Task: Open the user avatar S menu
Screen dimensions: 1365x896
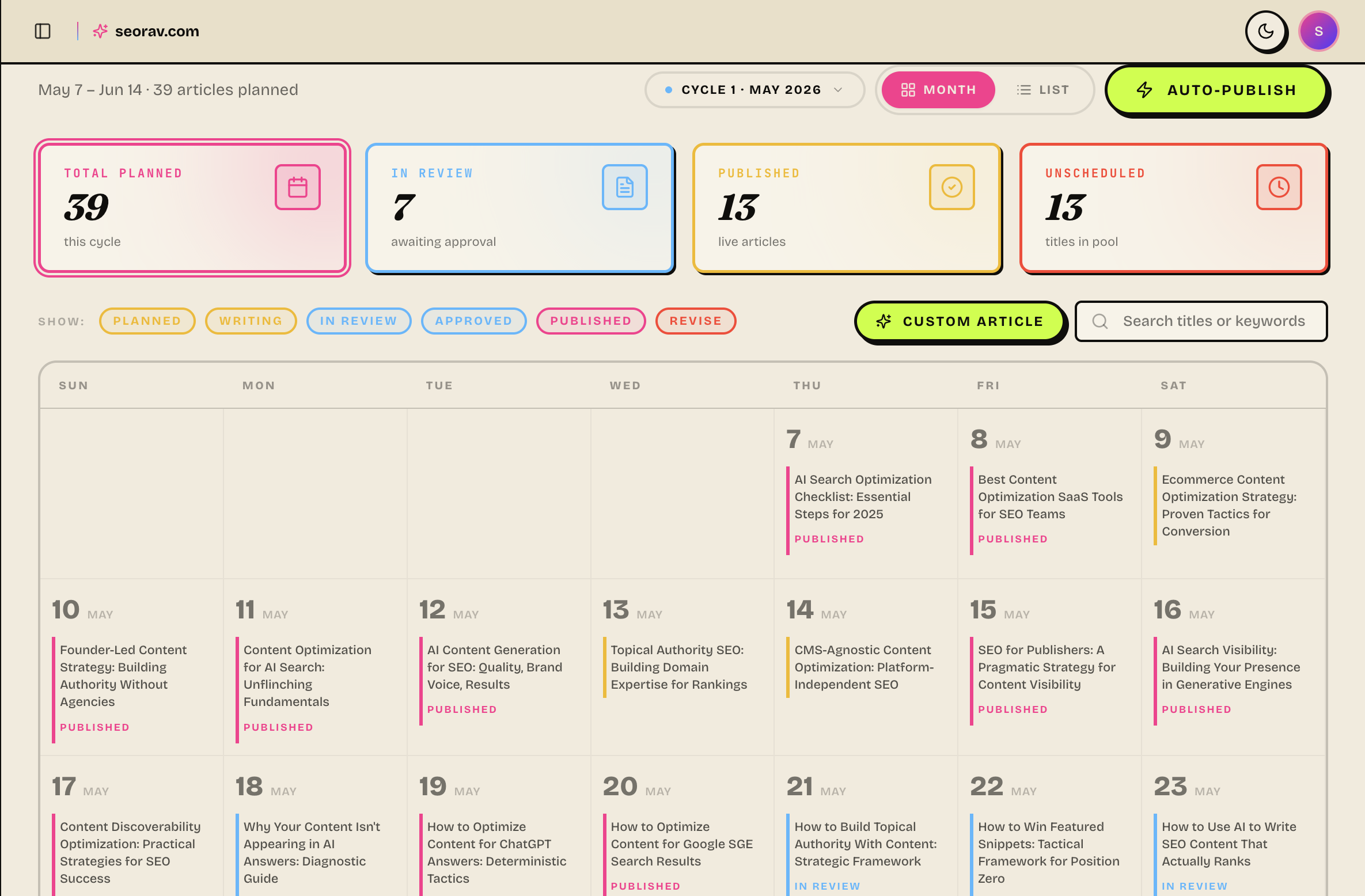Action: click(1318, 31)
